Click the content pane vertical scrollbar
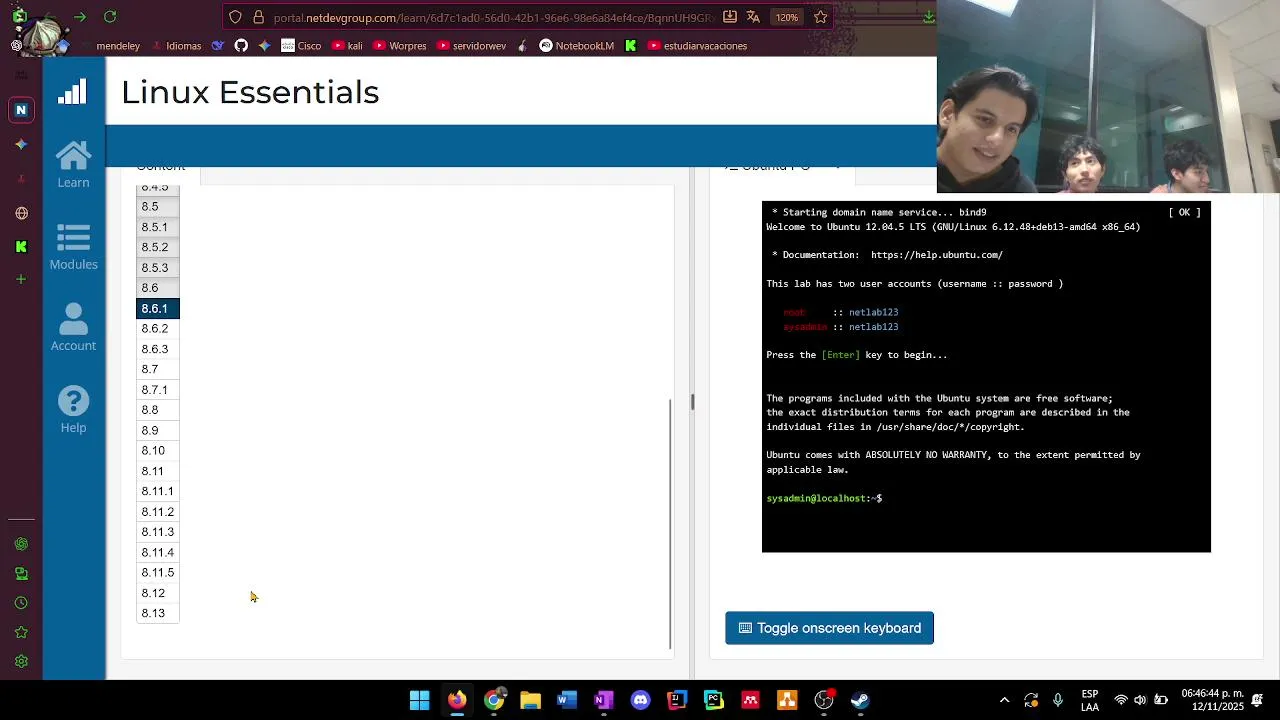The height and width of the screenshot is (720, 1280). 670,524
